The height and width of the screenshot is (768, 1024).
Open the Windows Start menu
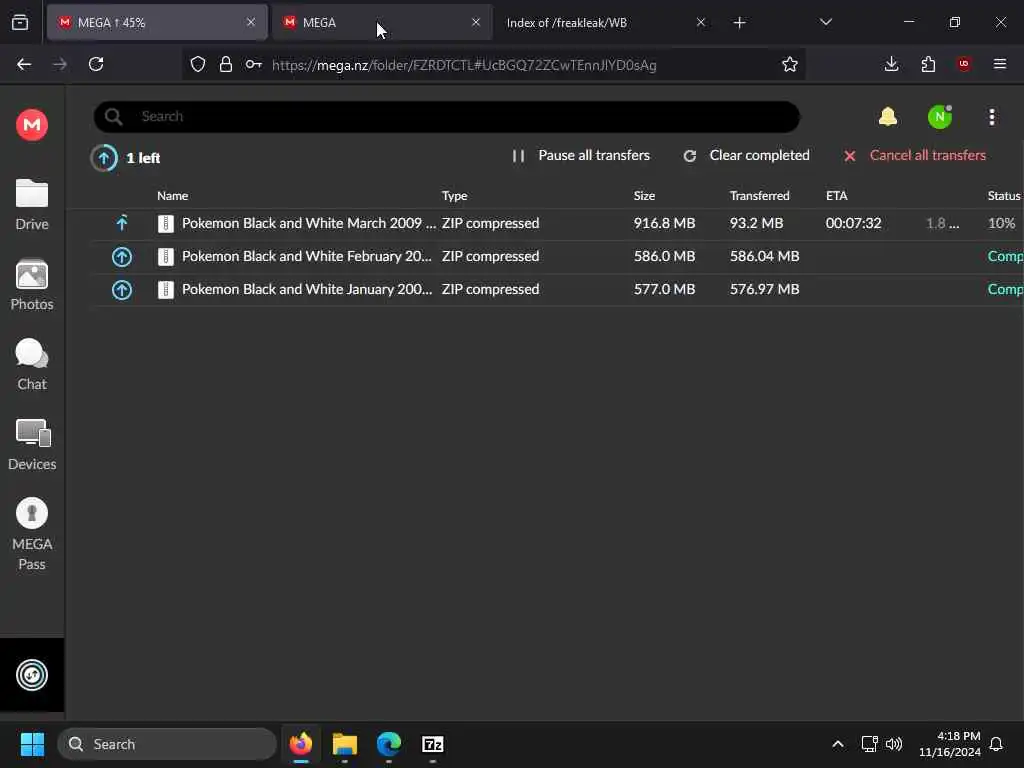click(x=32, y=744)
